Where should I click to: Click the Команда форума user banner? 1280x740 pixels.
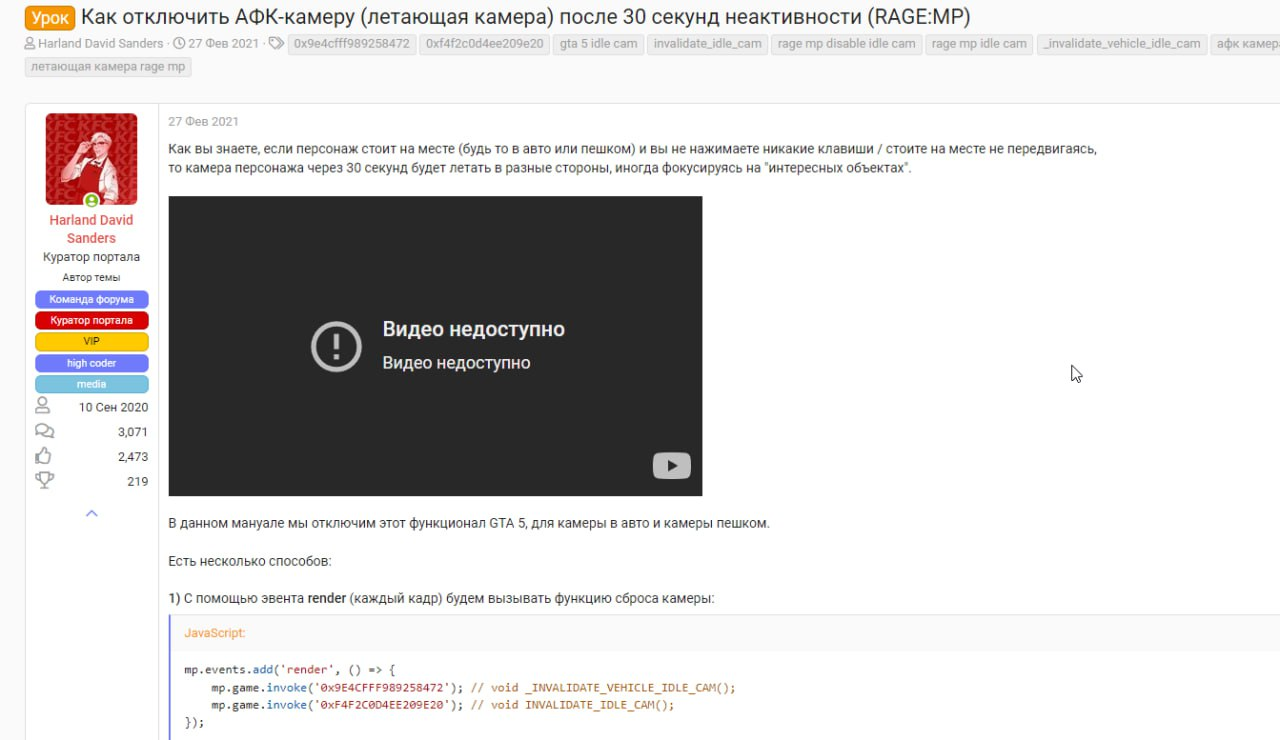92,299
